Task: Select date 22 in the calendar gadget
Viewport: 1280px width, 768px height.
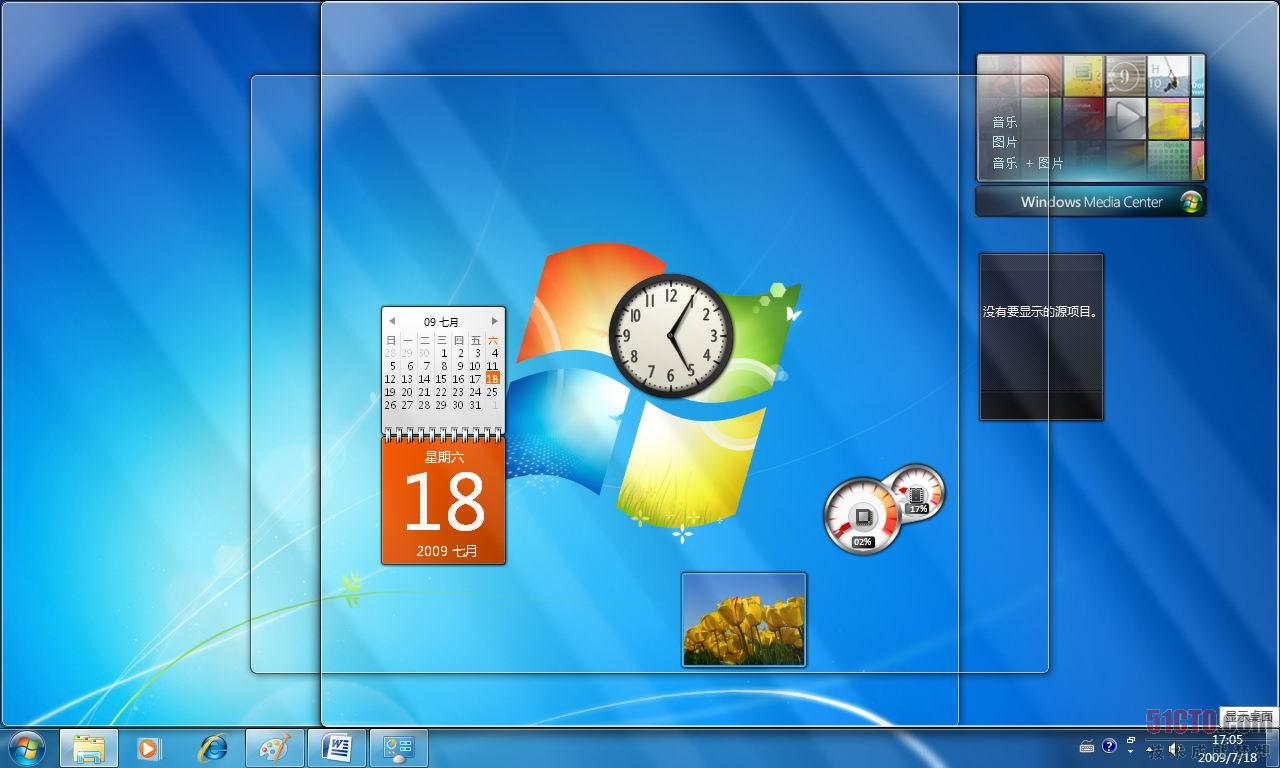Action: (x=441, y=392)
